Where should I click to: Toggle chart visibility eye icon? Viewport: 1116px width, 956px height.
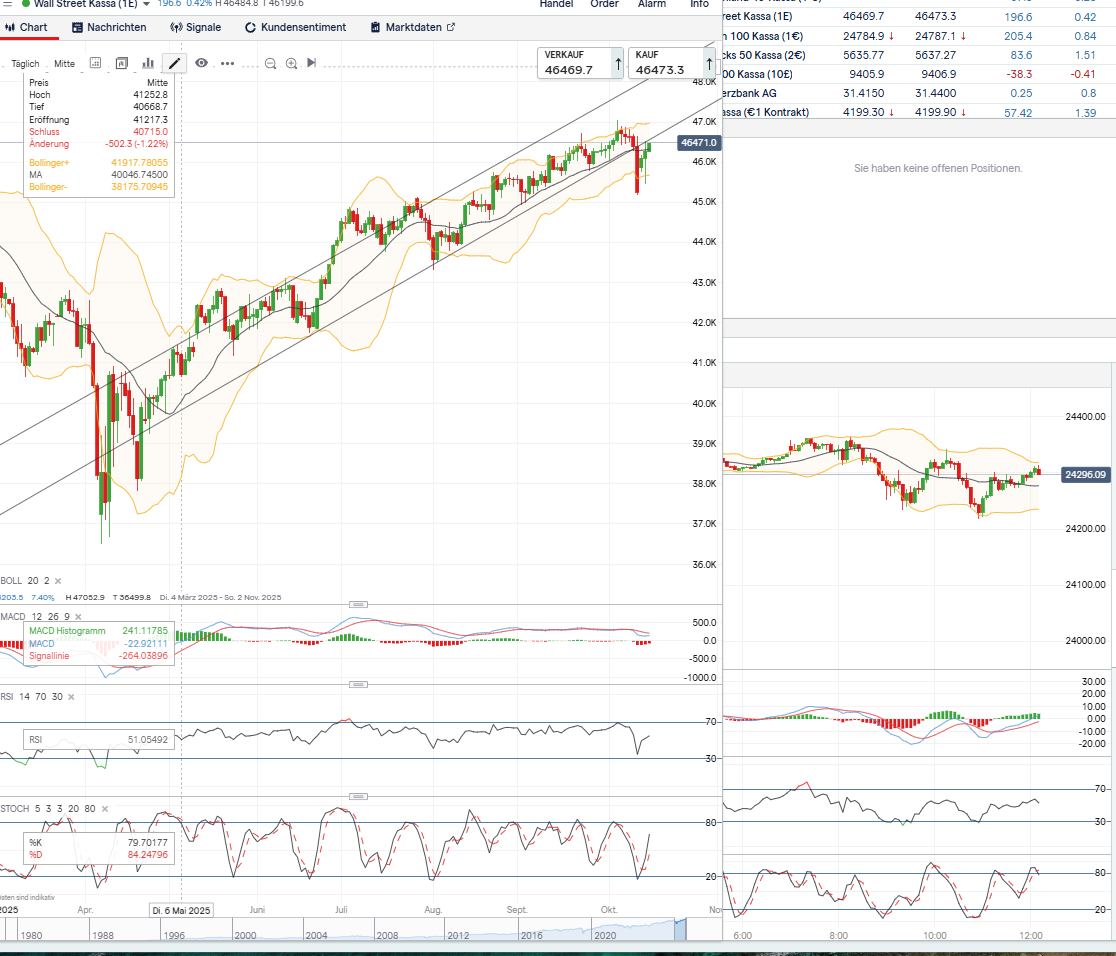[202, 63]
